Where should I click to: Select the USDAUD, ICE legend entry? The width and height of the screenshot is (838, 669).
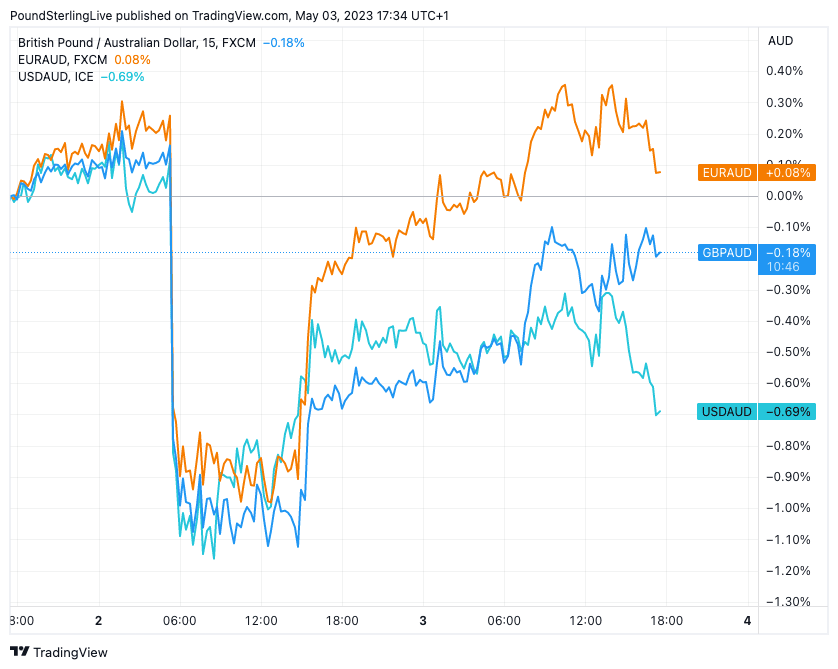[56, 77]
